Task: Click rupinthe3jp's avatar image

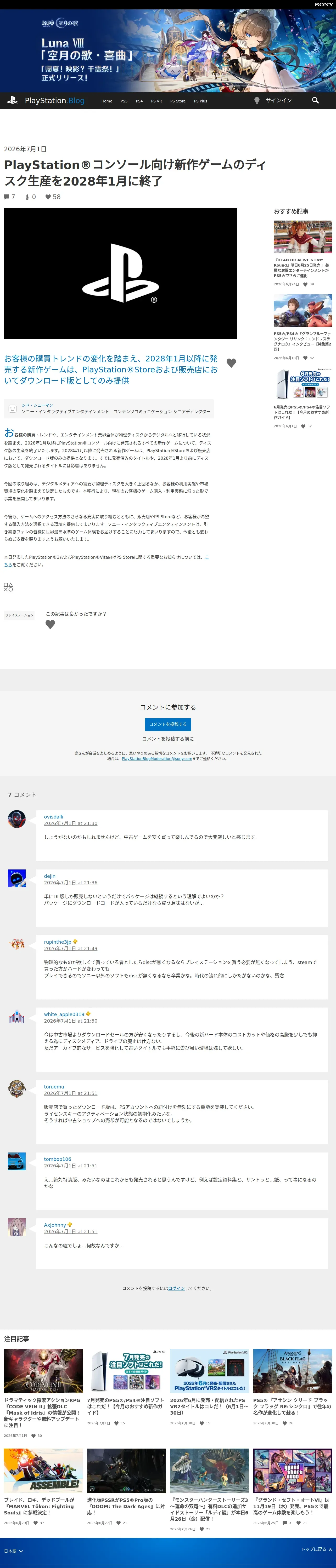Action: 16,944
